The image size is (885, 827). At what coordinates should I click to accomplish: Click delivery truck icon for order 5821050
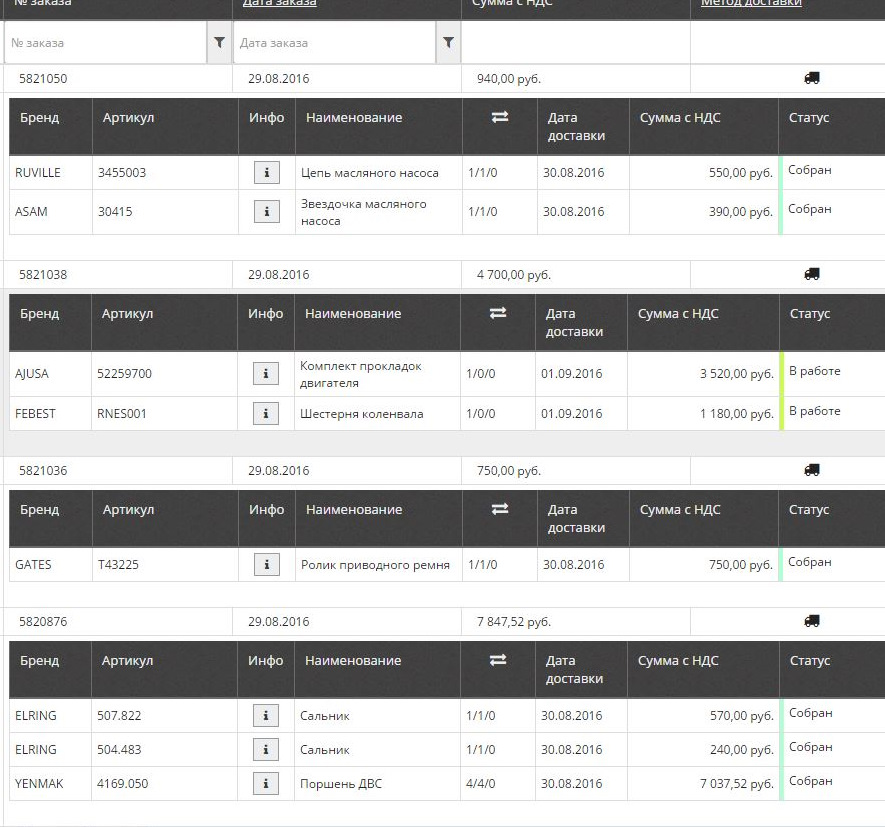(812, 78)
